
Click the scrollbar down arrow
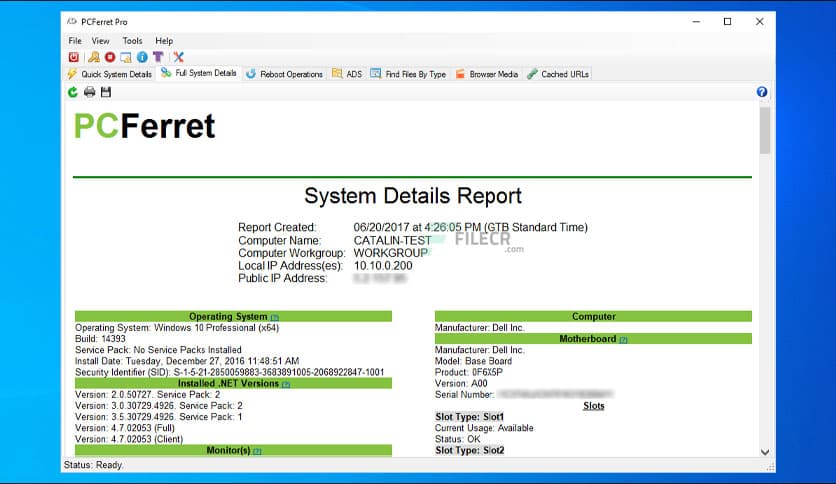click(x=765, y=452)
